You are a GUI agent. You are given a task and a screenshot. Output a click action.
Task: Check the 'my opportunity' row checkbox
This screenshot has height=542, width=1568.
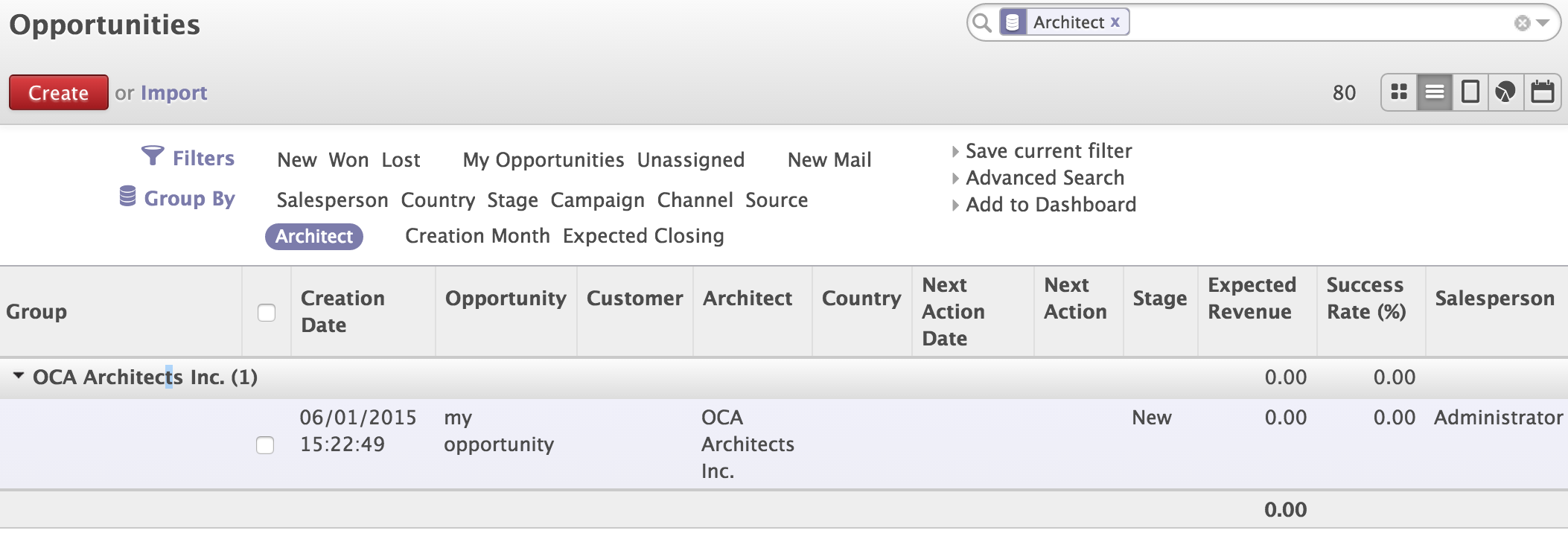click(x=265, y=445)
